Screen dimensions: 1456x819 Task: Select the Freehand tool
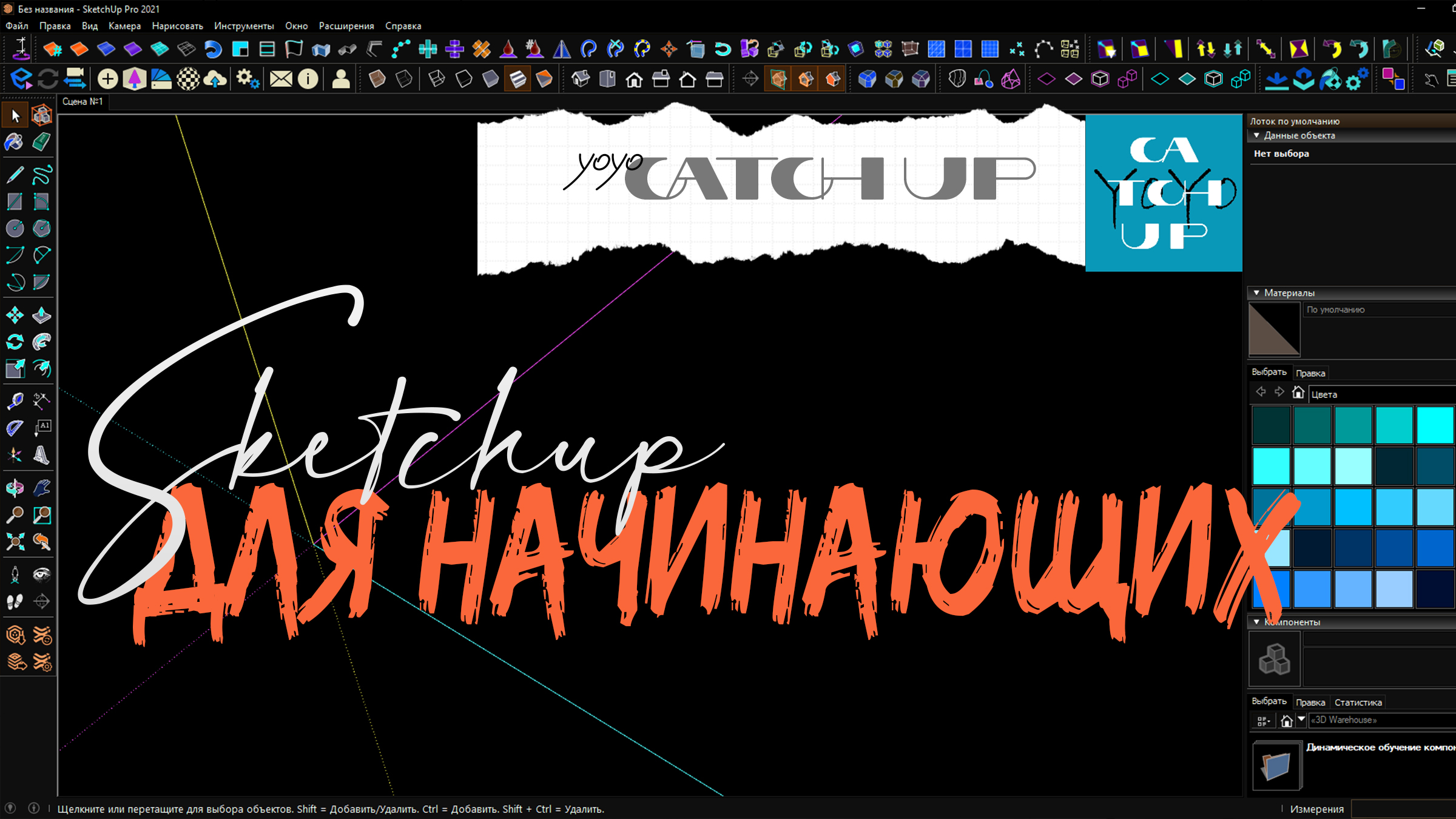tap(41, 175)
